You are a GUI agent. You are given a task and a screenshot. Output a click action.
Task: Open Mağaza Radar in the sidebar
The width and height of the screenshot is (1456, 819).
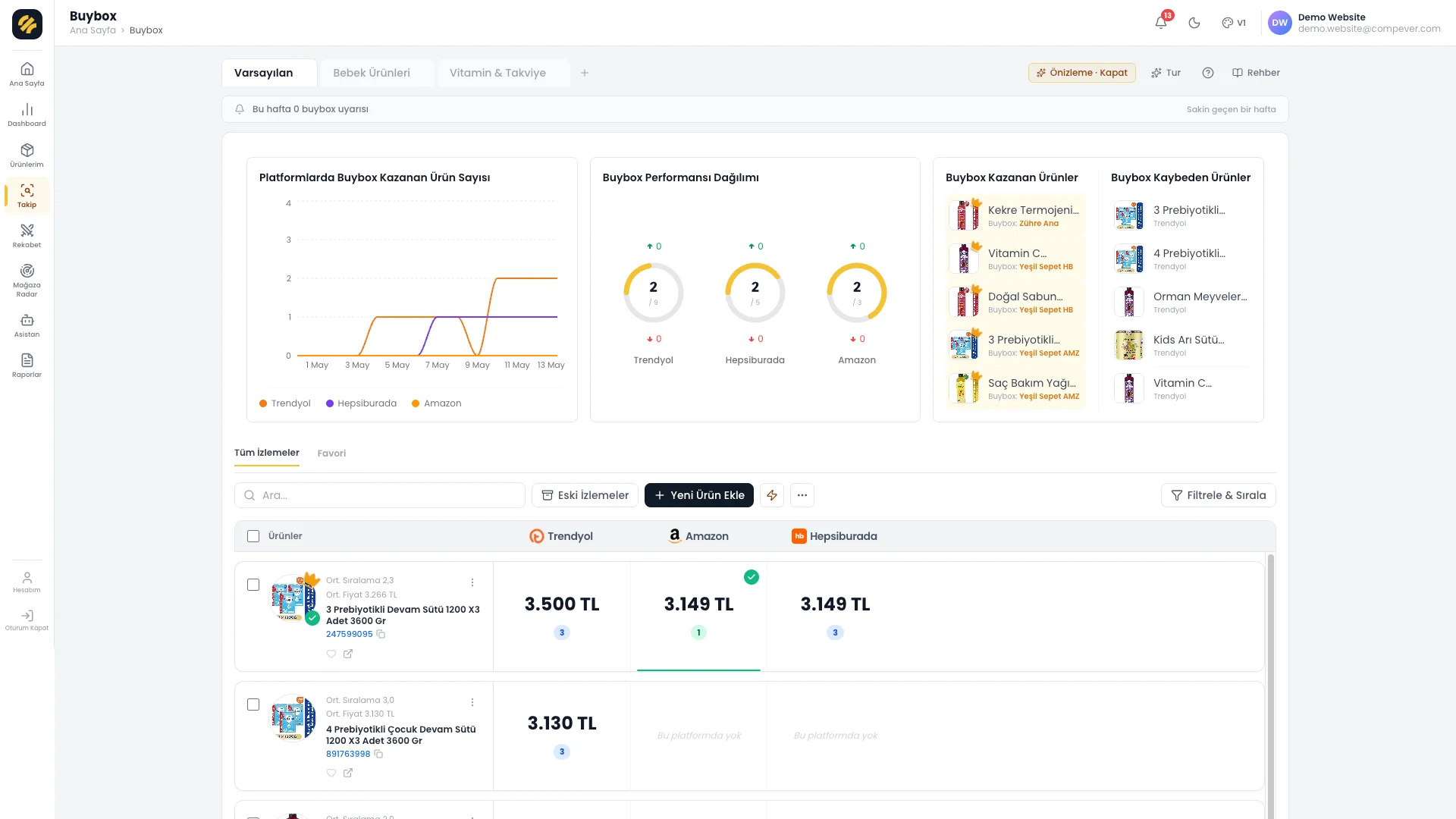[x=27, y=281]
